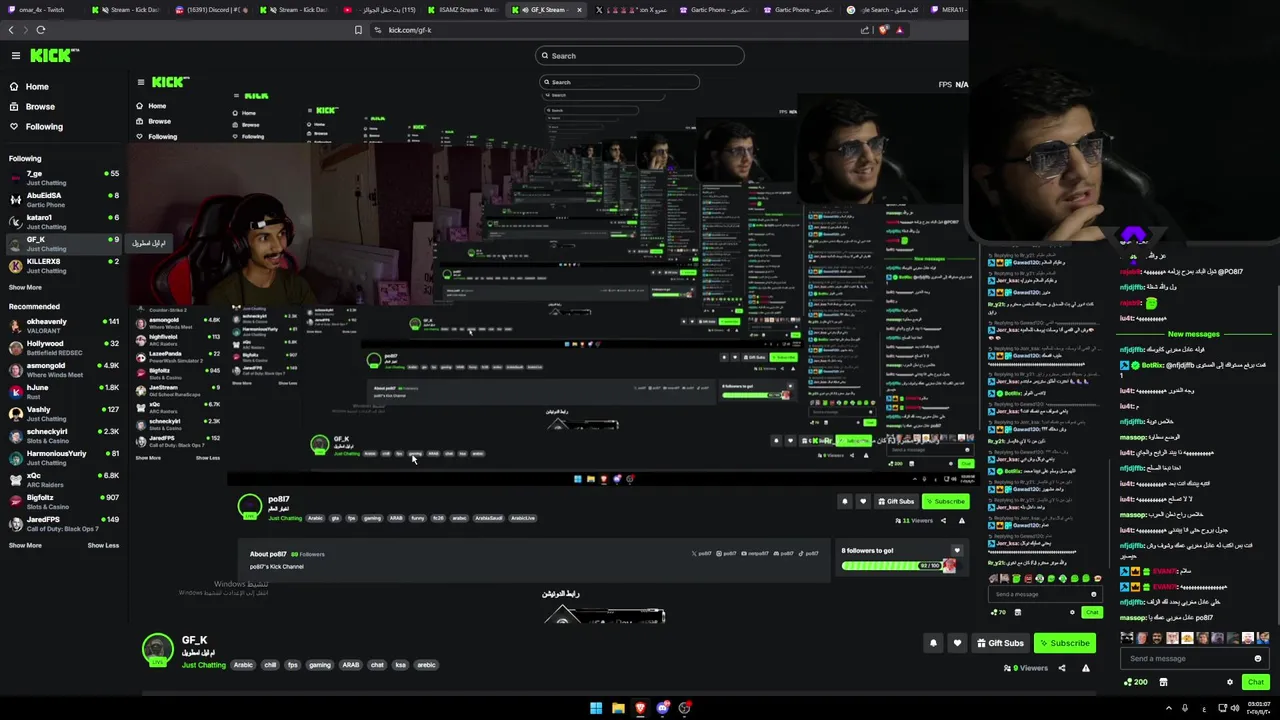
Task: Click the browser share icon in address bar
Action: pyautogui.click(x=865, y=30)
